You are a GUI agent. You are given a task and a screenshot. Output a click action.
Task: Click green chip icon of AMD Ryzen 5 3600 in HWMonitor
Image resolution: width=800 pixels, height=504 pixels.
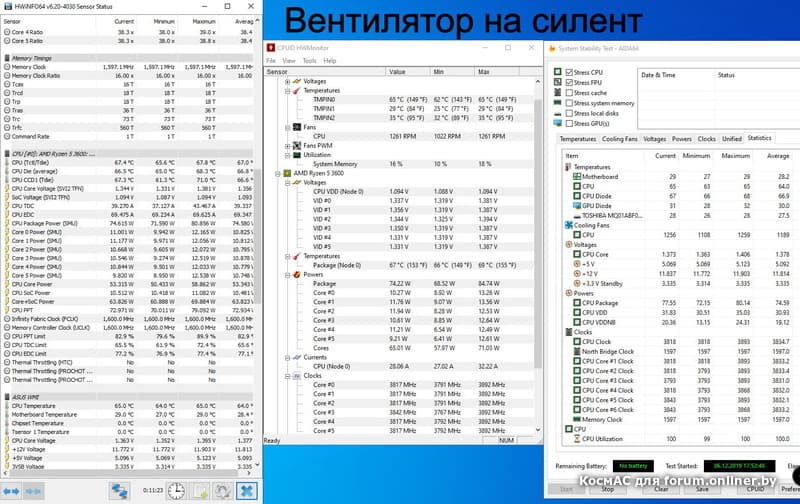287,173
